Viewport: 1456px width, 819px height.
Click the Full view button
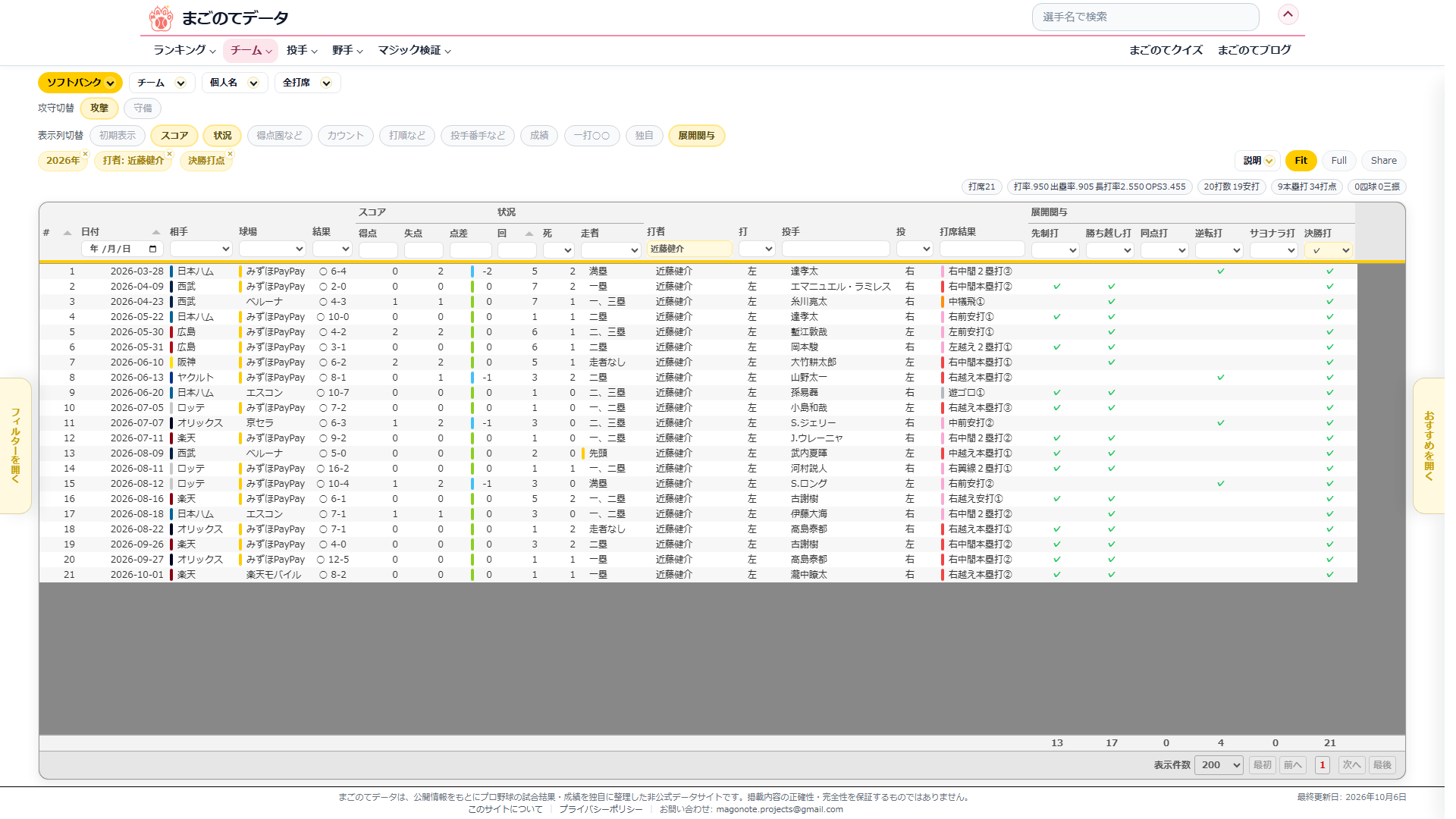coord(1338,161)
